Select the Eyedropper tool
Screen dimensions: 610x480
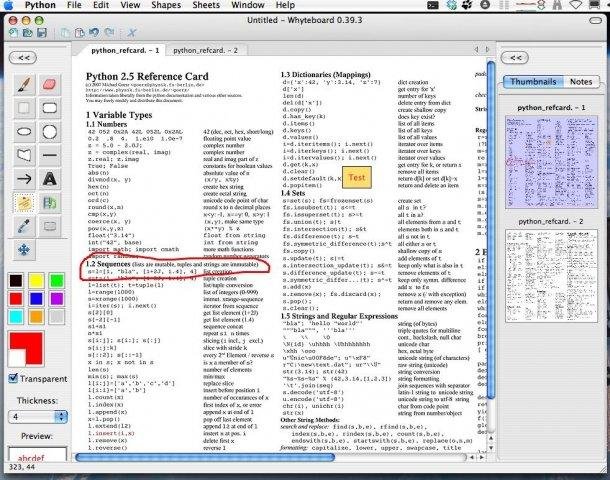click(24, 226)
